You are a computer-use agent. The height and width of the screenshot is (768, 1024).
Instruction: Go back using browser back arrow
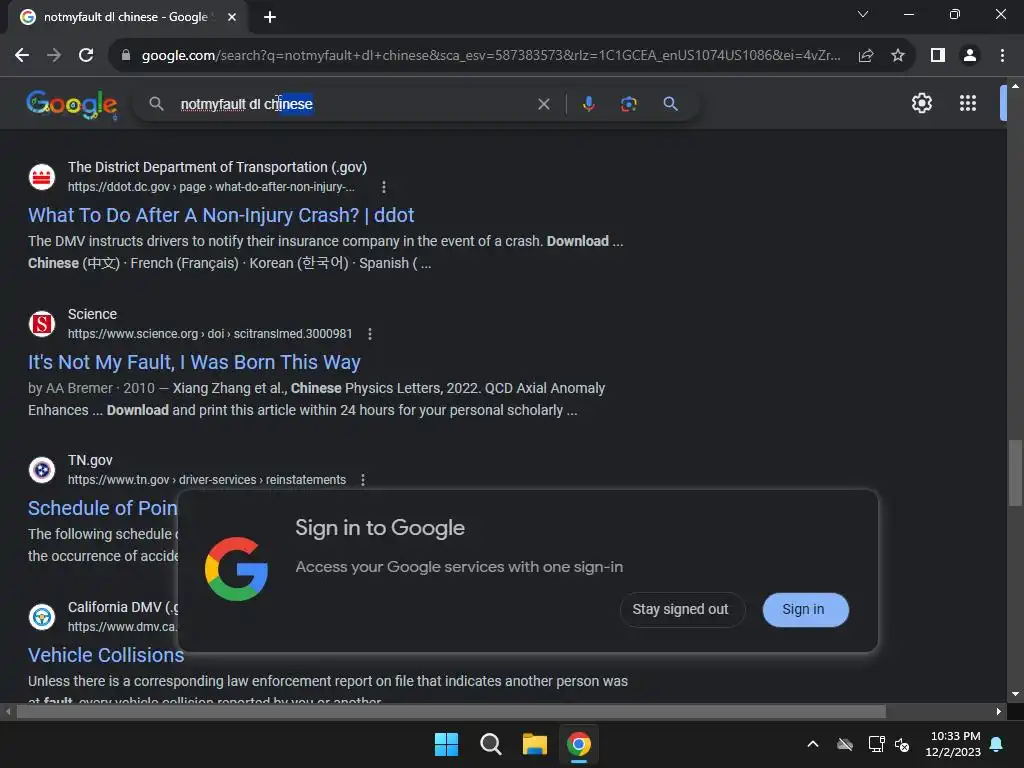[22, 56]
